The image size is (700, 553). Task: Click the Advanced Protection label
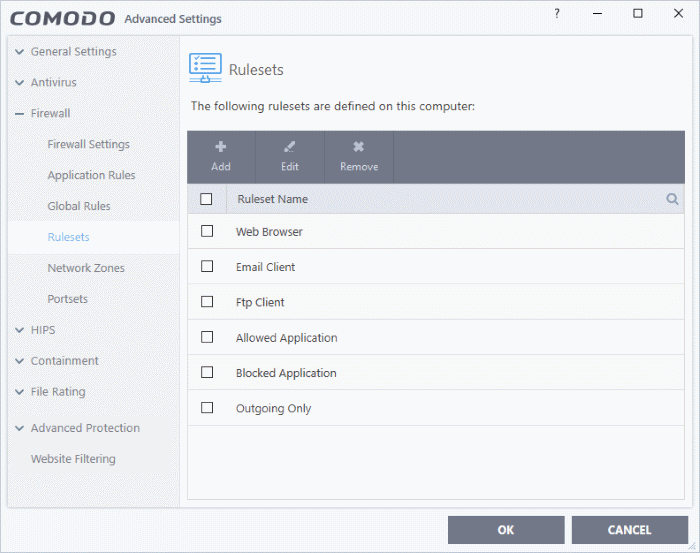(x=85, y=428)
